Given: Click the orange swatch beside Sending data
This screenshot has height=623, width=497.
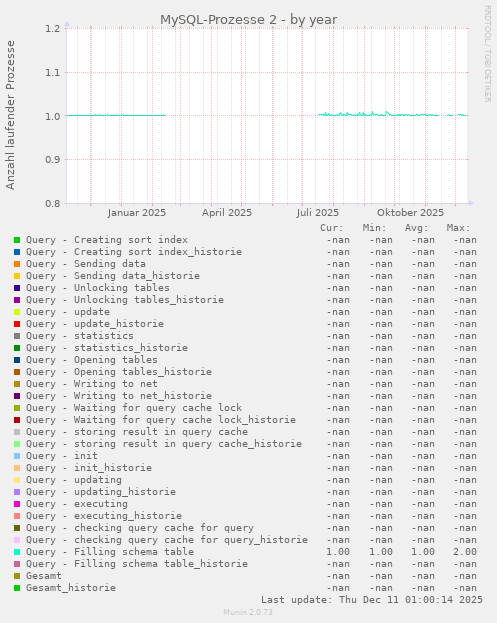Looking at the screenshot, I should tap(17, 264).
